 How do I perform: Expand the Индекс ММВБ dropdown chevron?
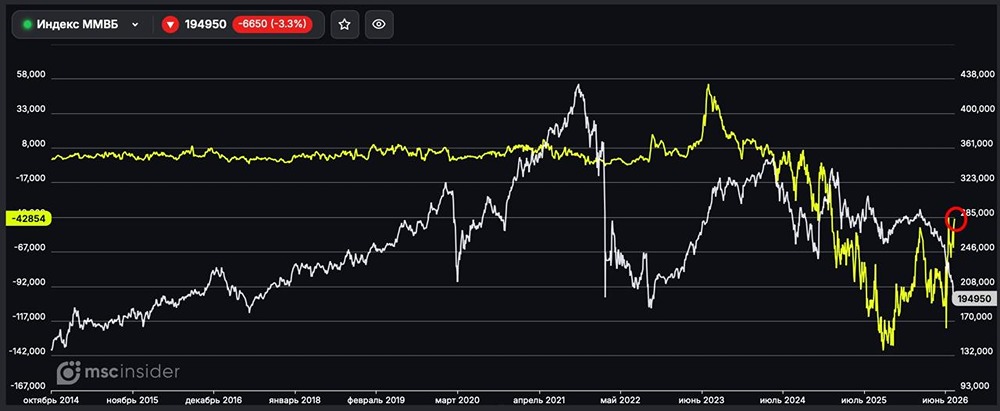pyautogui.click(x=135, y=24)
